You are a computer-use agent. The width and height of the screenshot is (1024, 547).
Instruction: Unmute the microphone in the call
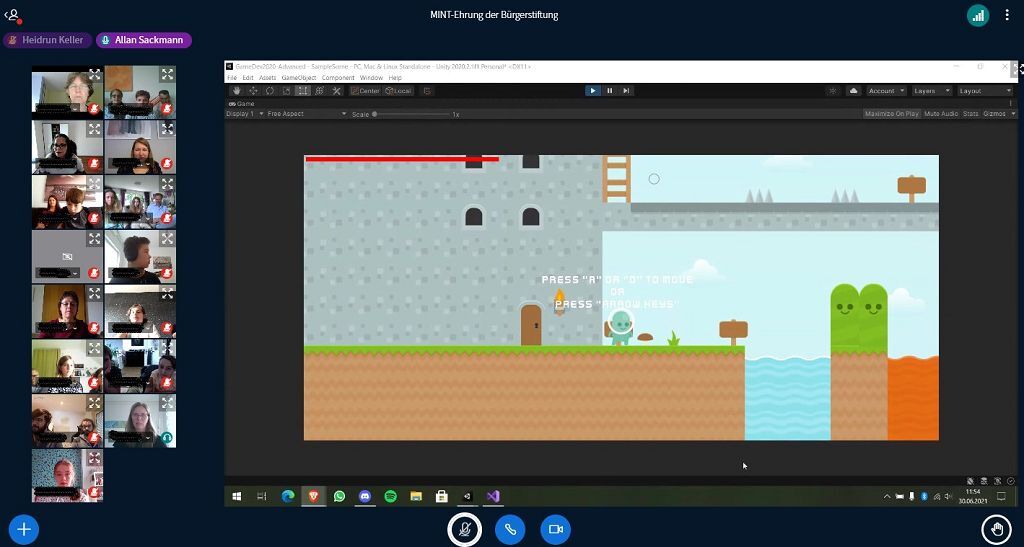(x=464, y=529)
